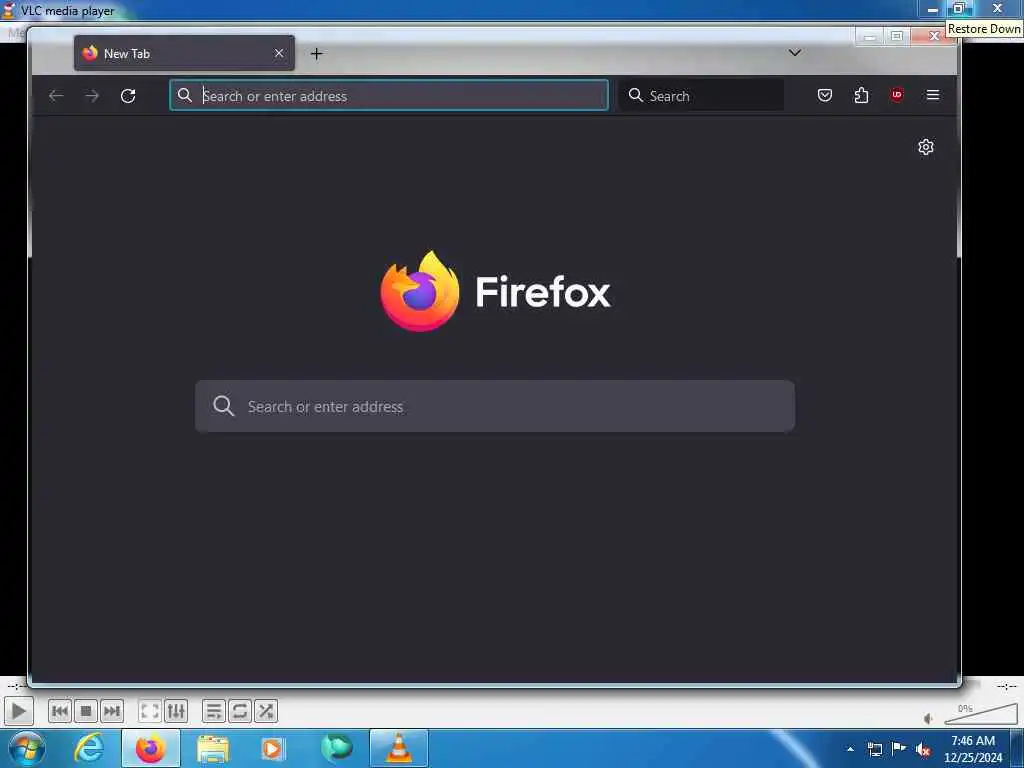Screen dimensions: 1024x768
Task: Open the Firefox Extensions puzzle icon
Action: 861,95
